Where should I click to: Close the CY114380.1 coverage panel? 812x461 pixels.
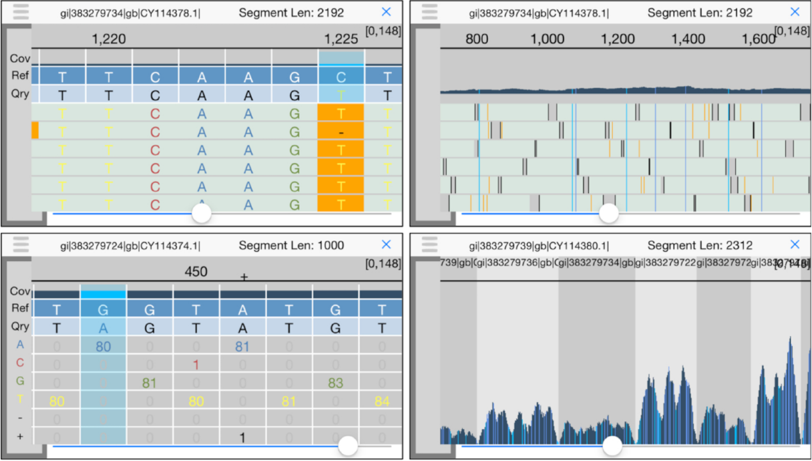coord(795,244)
